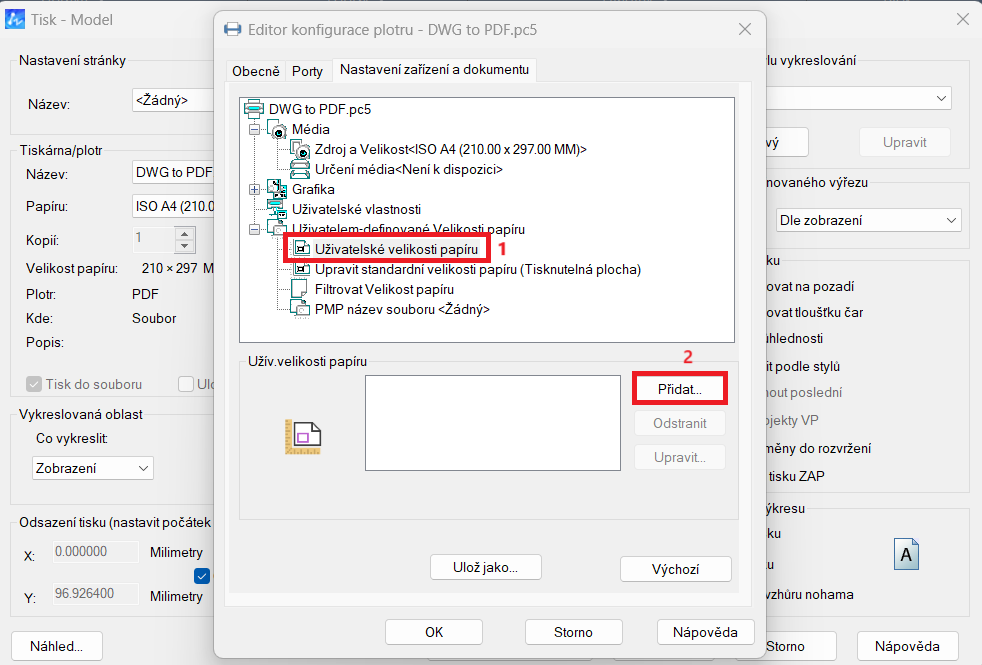Screen dimensions: 982x665
Task: Collapse the Média tree node
Action: [x=254, y=129]
